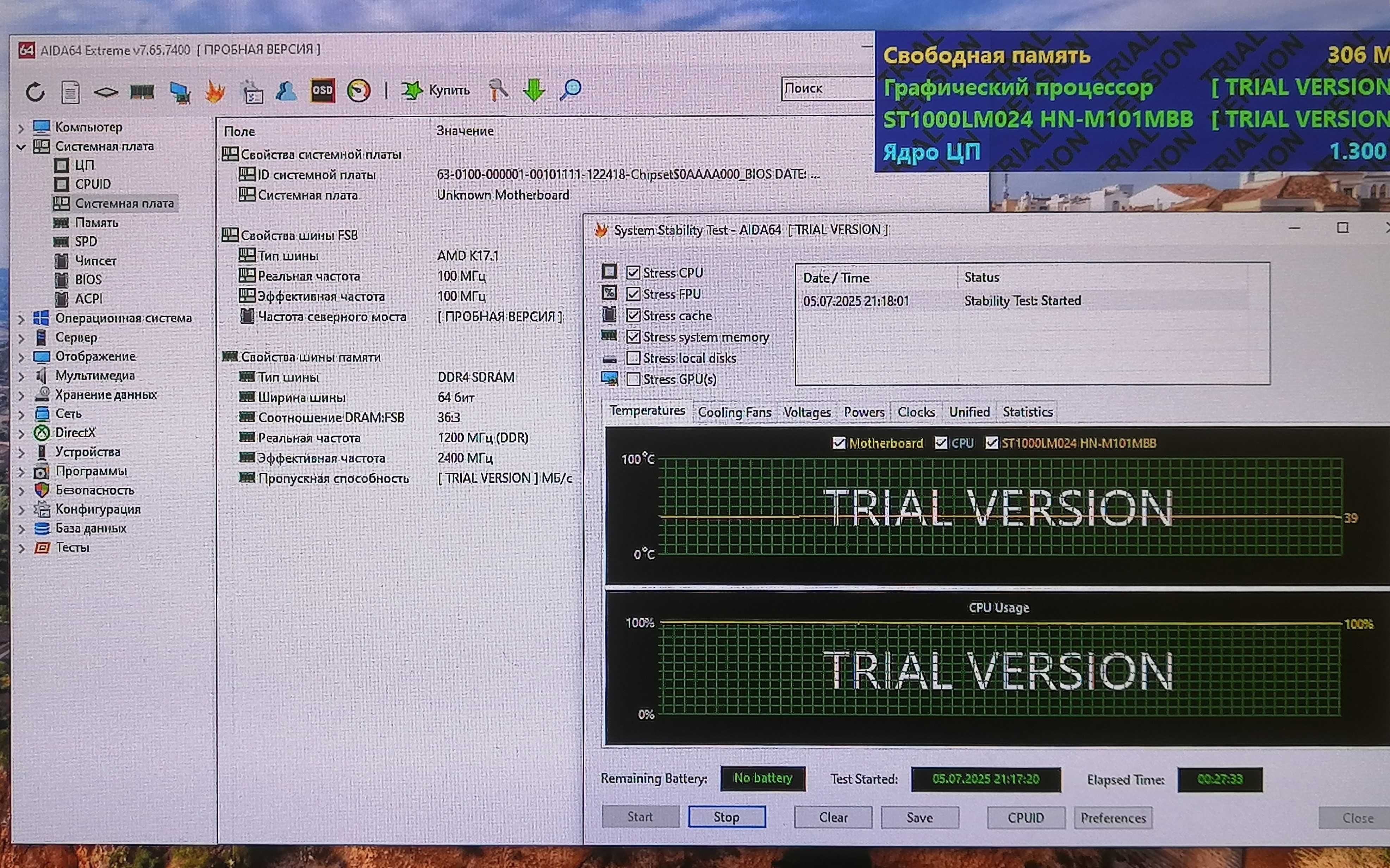The height and width of the screenshot is (868, 1390).
Task: Click the Конфигурация tree icon
Action: click(x=41, y=509)
